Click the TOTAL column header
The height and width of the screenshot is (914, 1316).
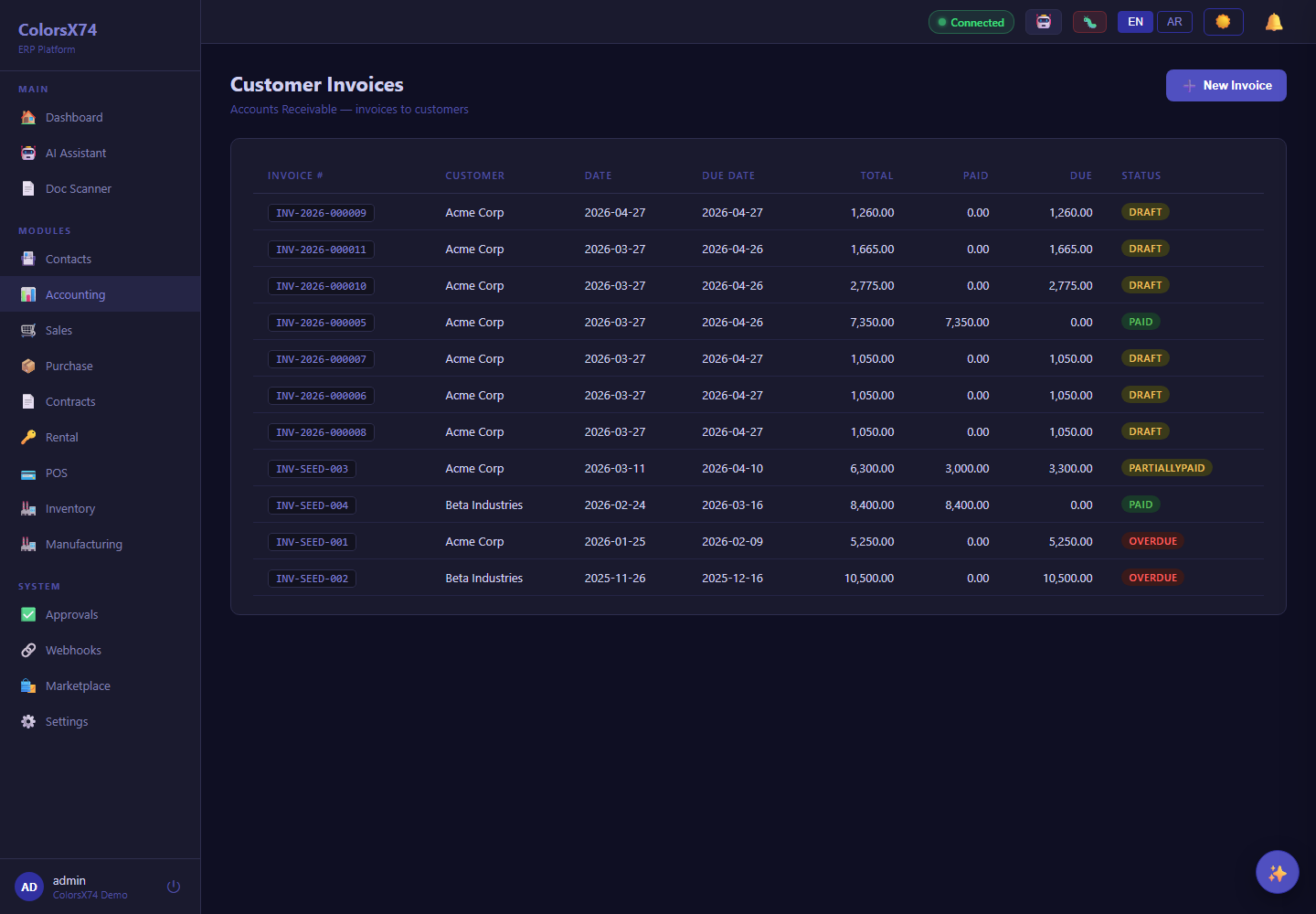tap(876, 175)
